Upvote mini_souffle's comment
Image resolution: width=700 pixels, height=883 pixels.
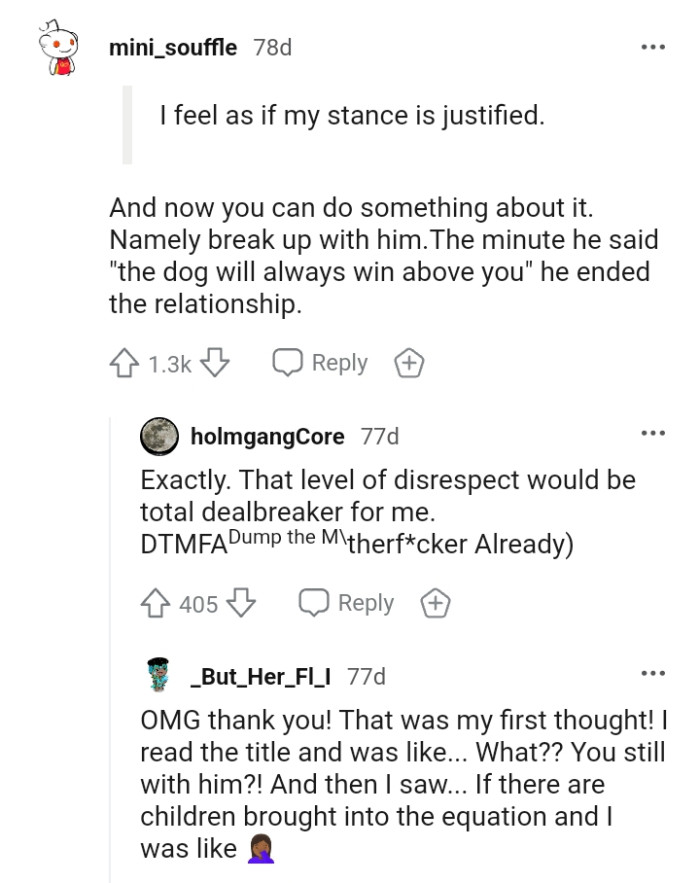tap(123, 363)
